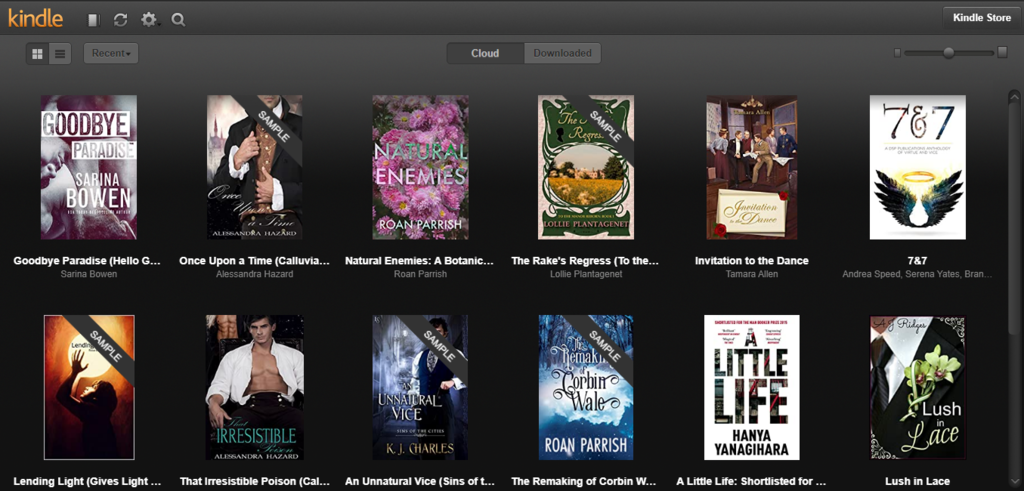
Task: Click the title text '7&7'
Action: (x=918, y=261)
